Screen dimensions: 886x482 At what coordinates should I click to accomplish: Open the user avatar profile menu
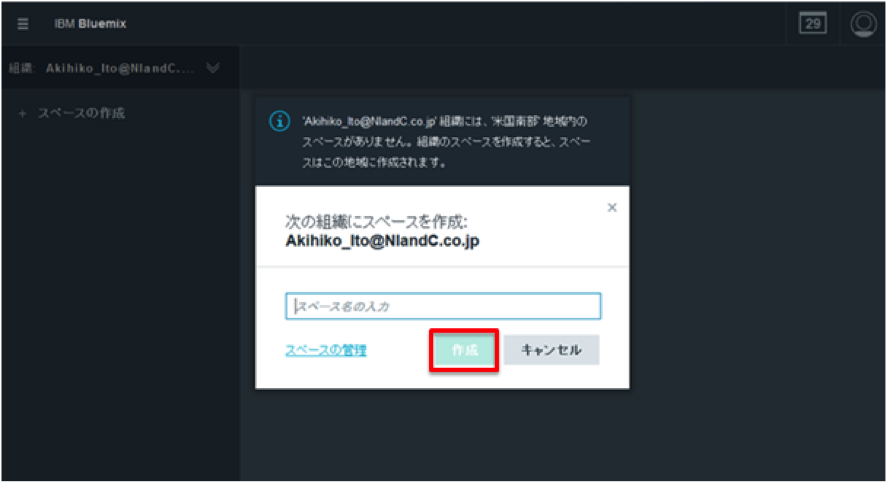pyautogui.click(x=863, y=24)
